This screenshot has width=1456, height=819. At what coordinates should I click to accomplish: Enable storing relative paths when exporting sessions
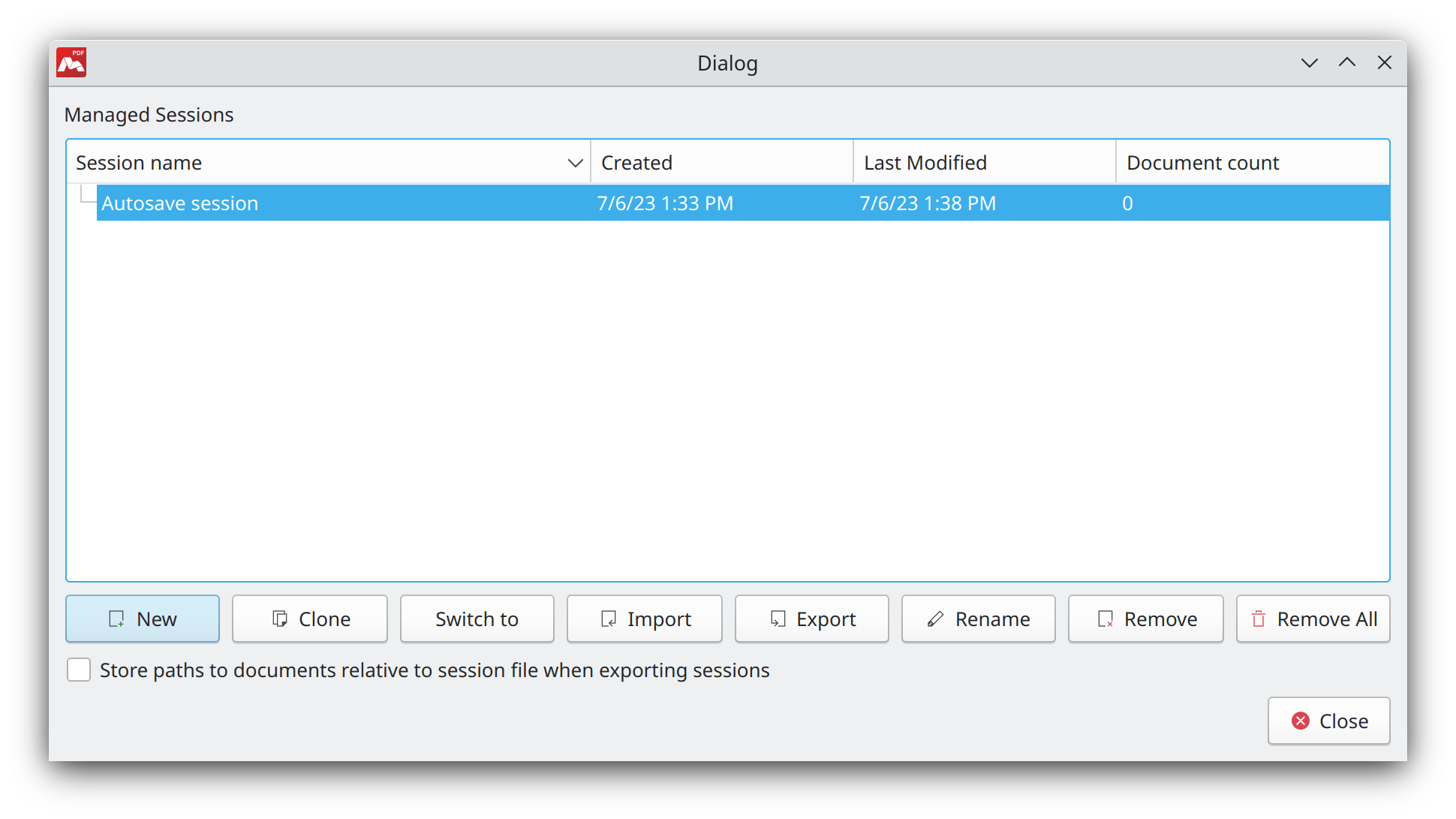pyautogui.click(x=79, y=670)
